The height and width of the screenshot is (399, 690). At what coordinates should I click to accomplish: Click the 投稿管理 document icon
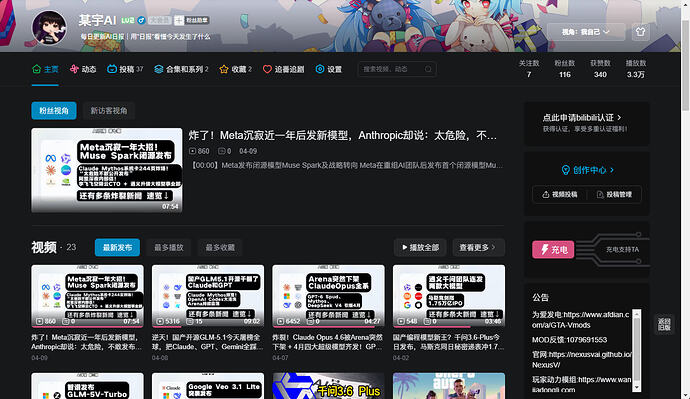[x=600, y=194]
